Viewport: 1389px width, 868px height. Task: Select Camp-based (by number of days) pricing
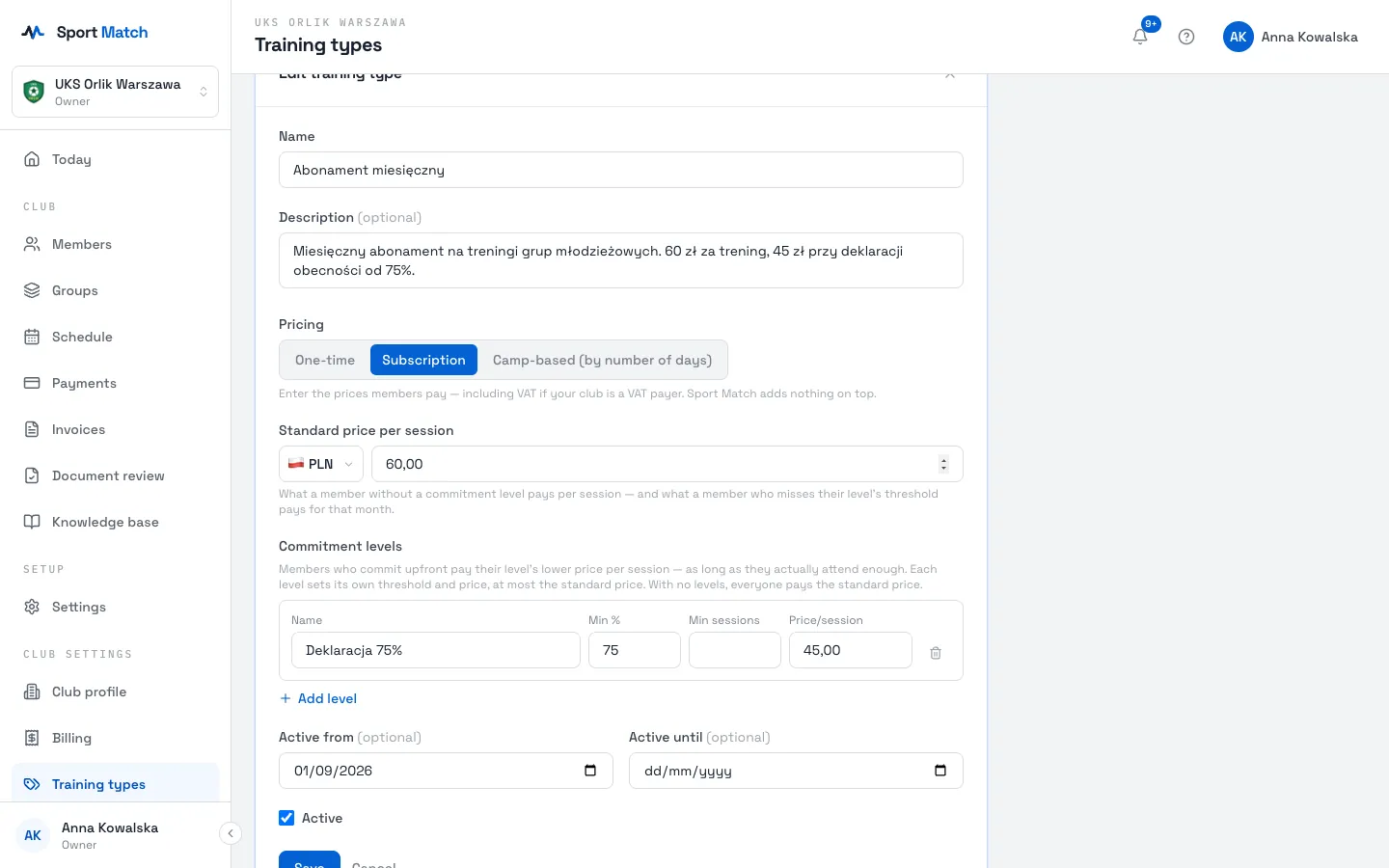pyautogui.click(x=602, y=360)
